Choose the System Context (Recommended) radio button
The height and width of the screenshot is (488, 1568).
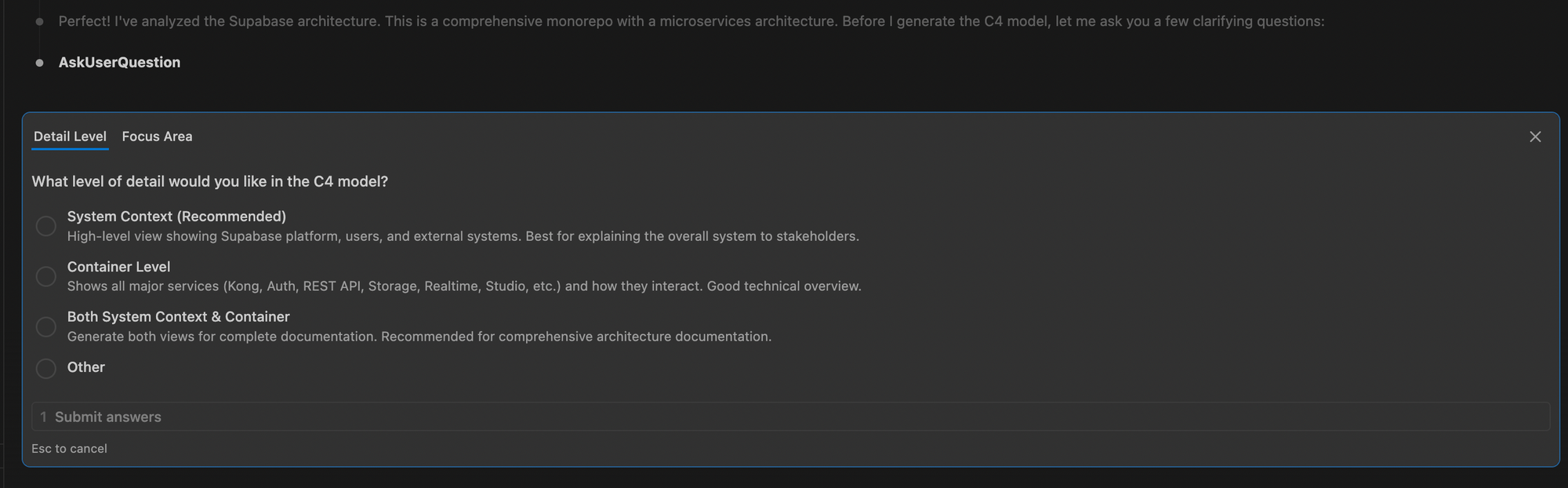click(46, 226)
